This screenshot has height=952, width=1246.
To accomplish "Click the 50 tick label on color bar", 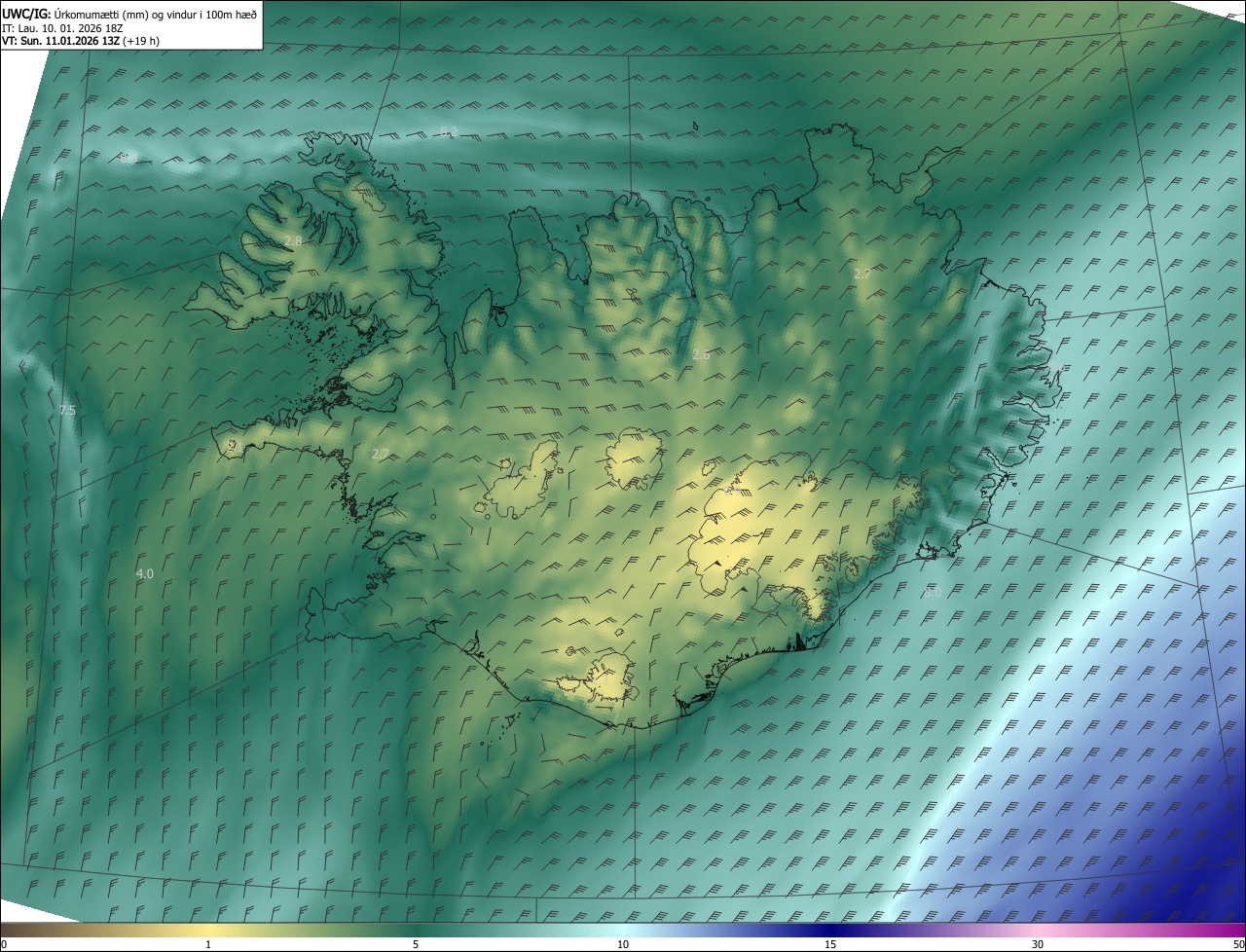I will pyautogui.click(x=1238, y=945).
